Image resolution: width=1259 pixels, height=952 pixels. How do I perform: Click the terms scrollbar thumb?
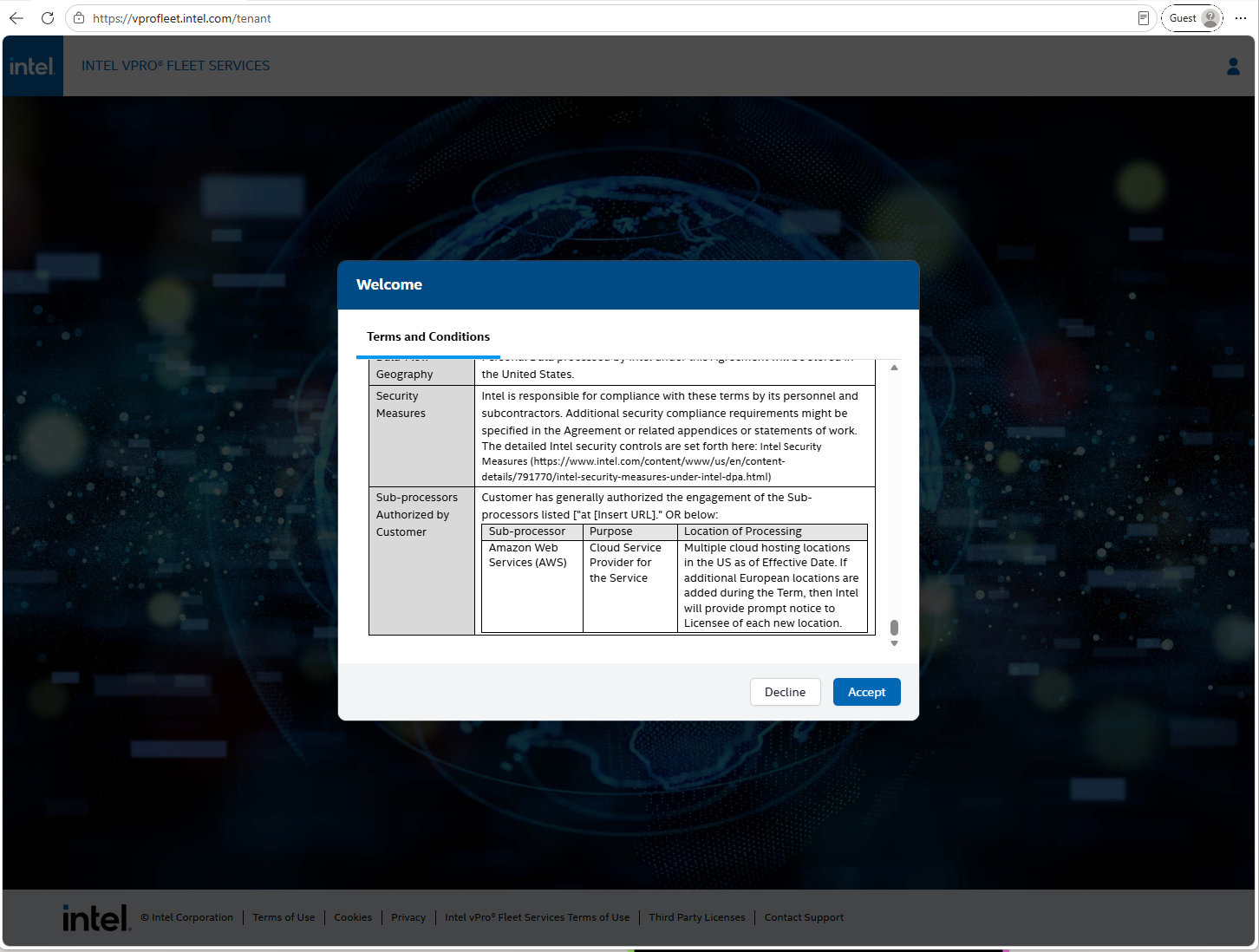[894, 627]
